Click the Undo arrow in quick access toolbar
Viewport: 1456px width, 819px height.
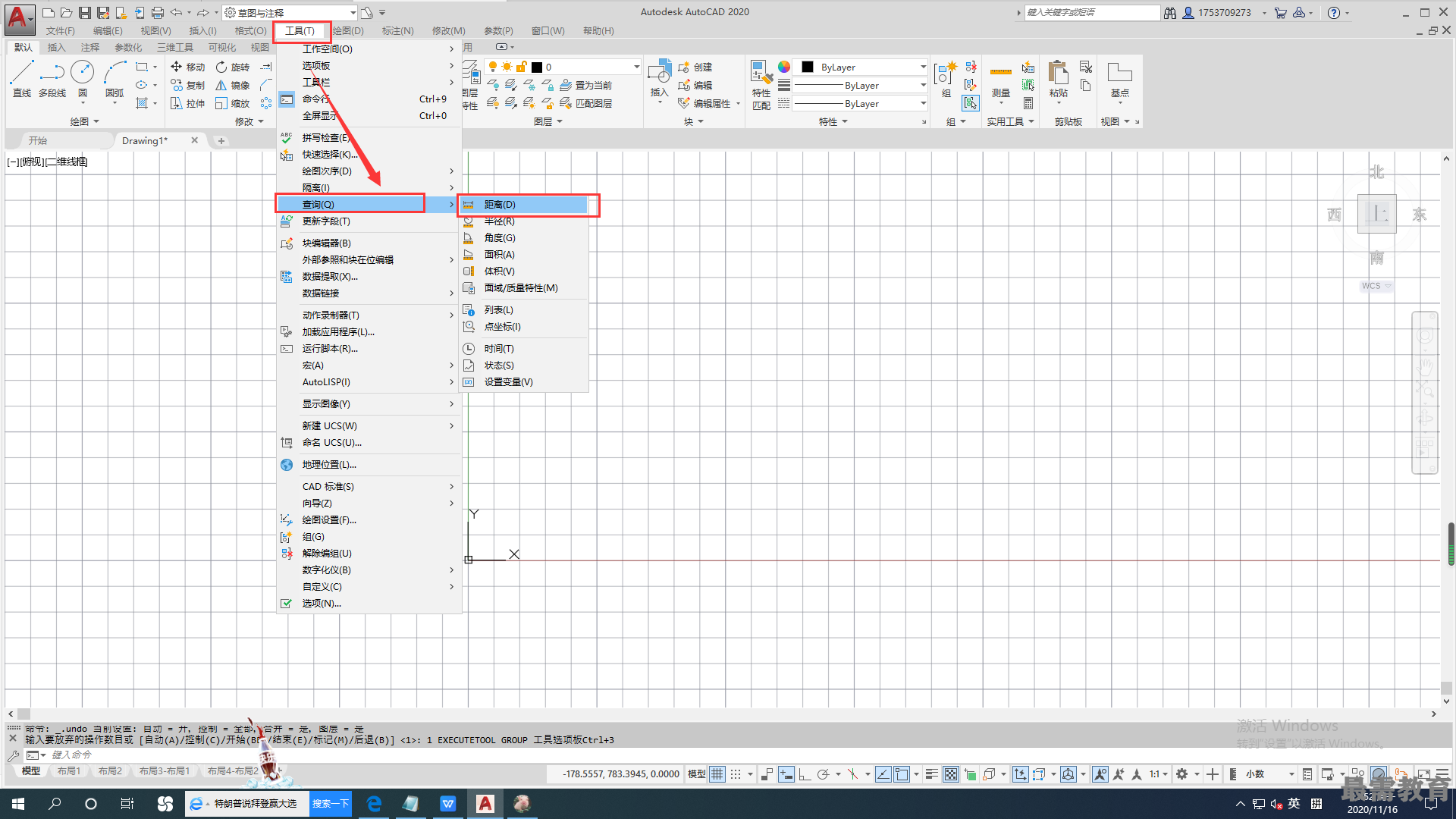pos(176,12)
